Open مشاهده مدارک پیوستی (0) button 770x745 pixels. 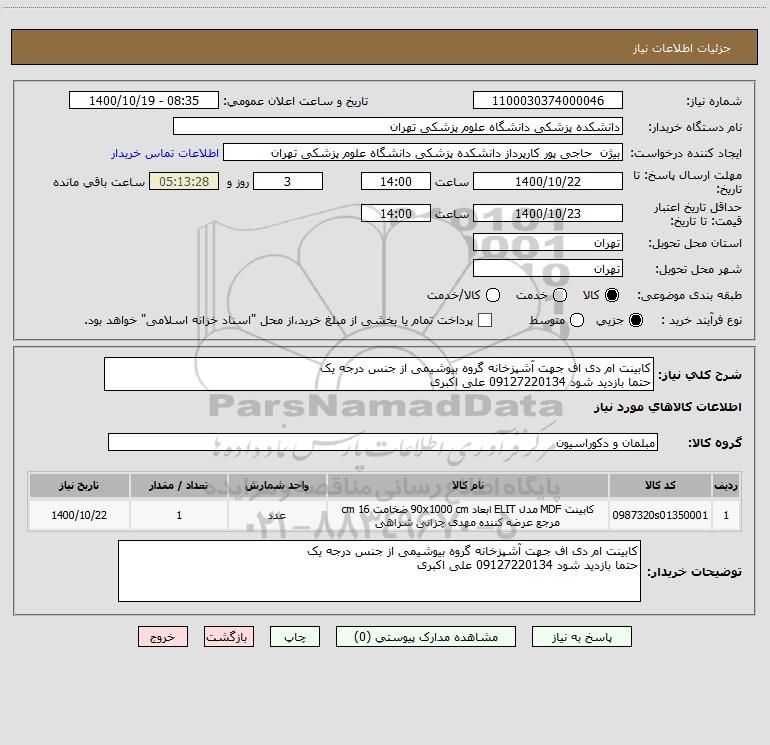[426, 637]
